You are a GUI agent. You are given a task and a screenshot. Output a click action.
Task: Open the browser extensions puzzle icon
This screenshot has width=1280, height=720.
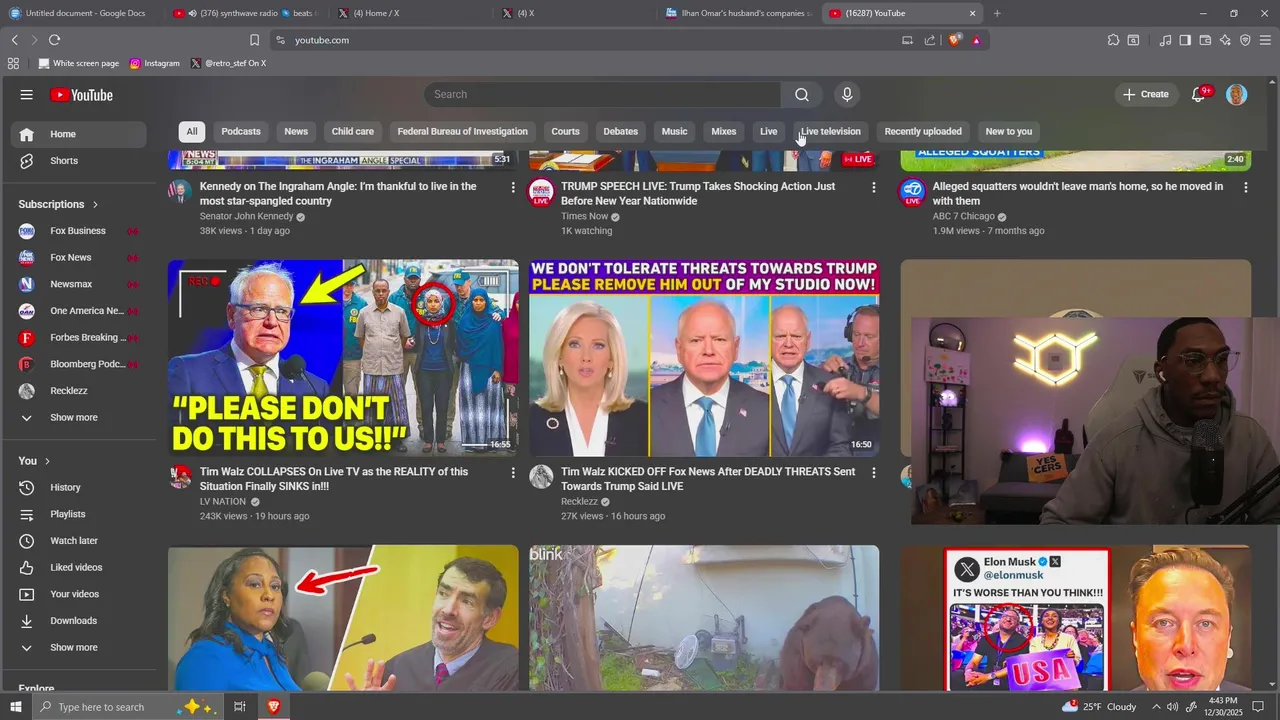click(1113, 40)
